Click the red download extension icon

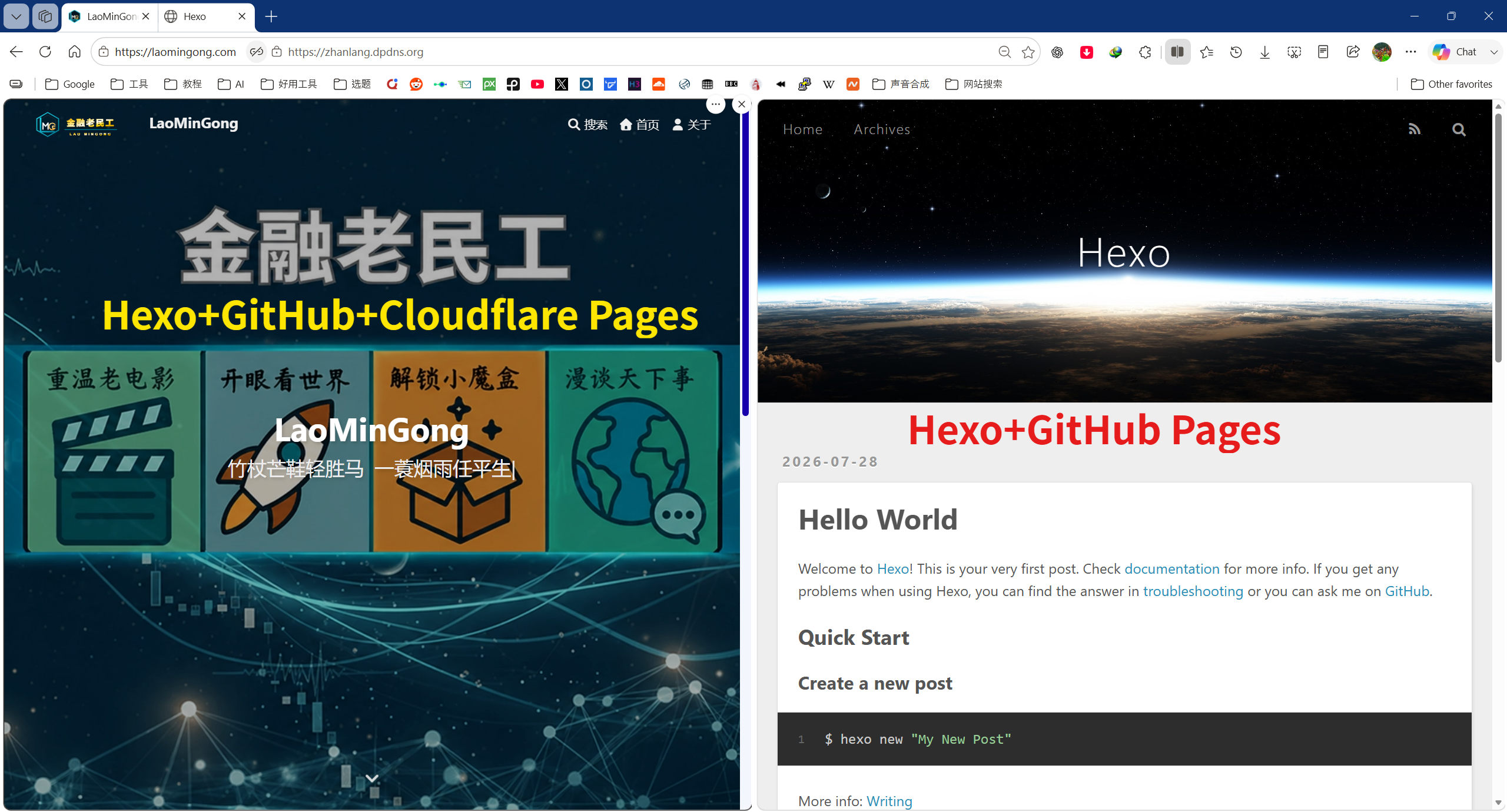pyautogui.click(x=1087, y=52)
